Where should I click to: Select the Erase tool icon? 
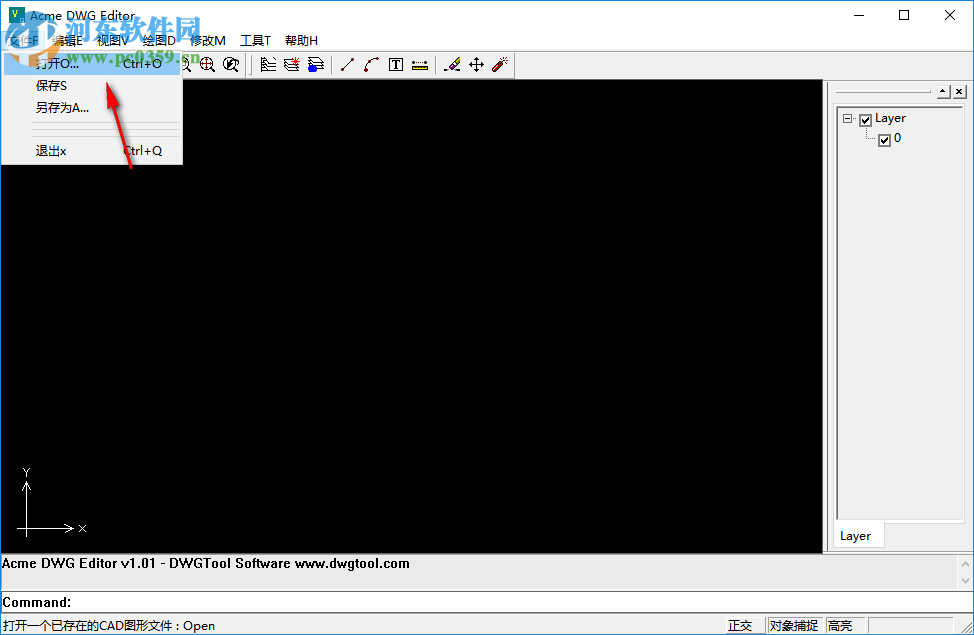tap(452, 64)
